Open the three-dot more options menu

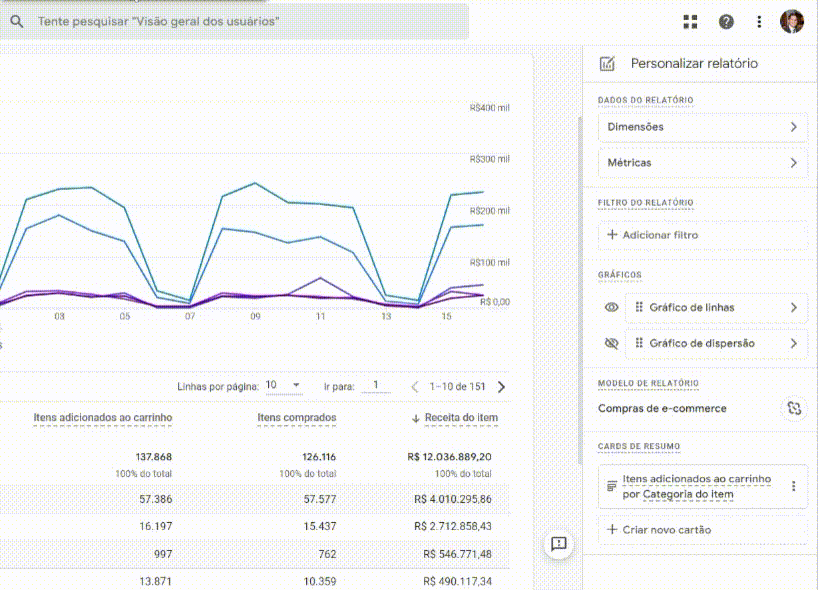(x=759, y=21)
